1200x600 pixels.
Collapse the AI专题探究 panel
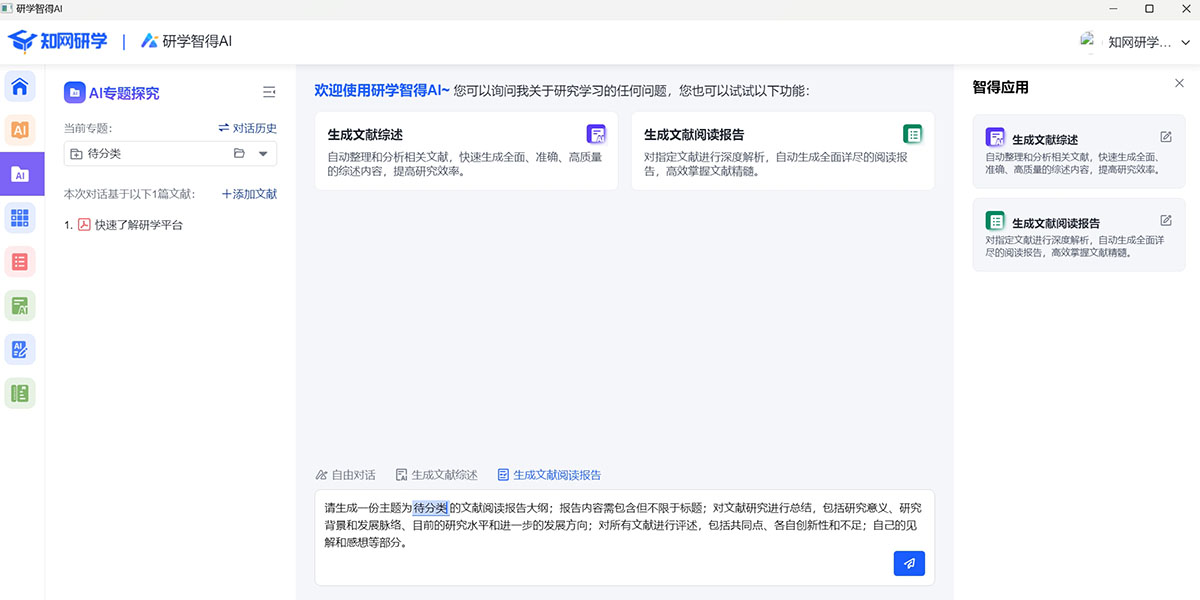[269, 92]
